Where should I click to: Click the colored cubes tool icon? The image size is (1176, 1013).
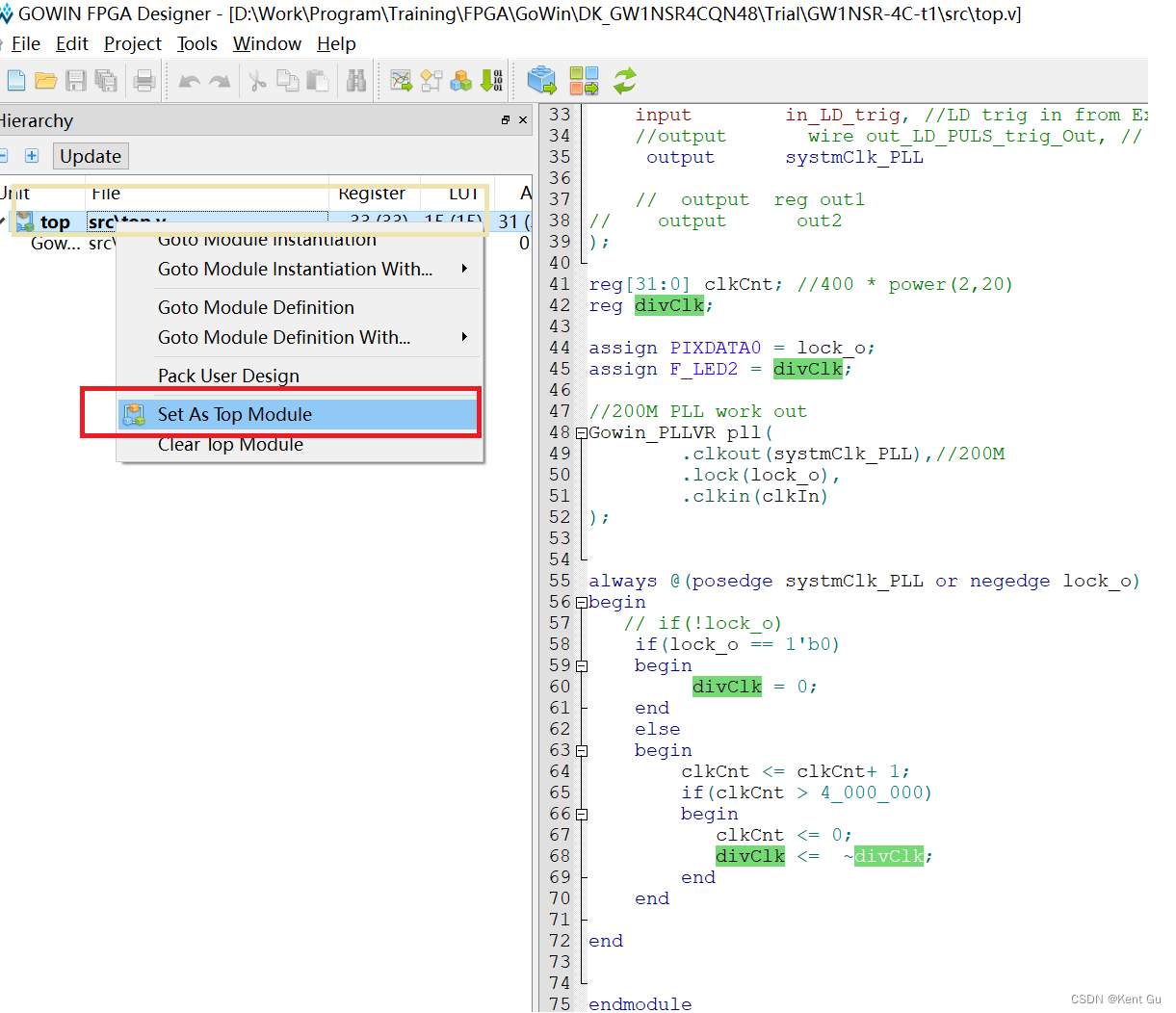point(462,81)
